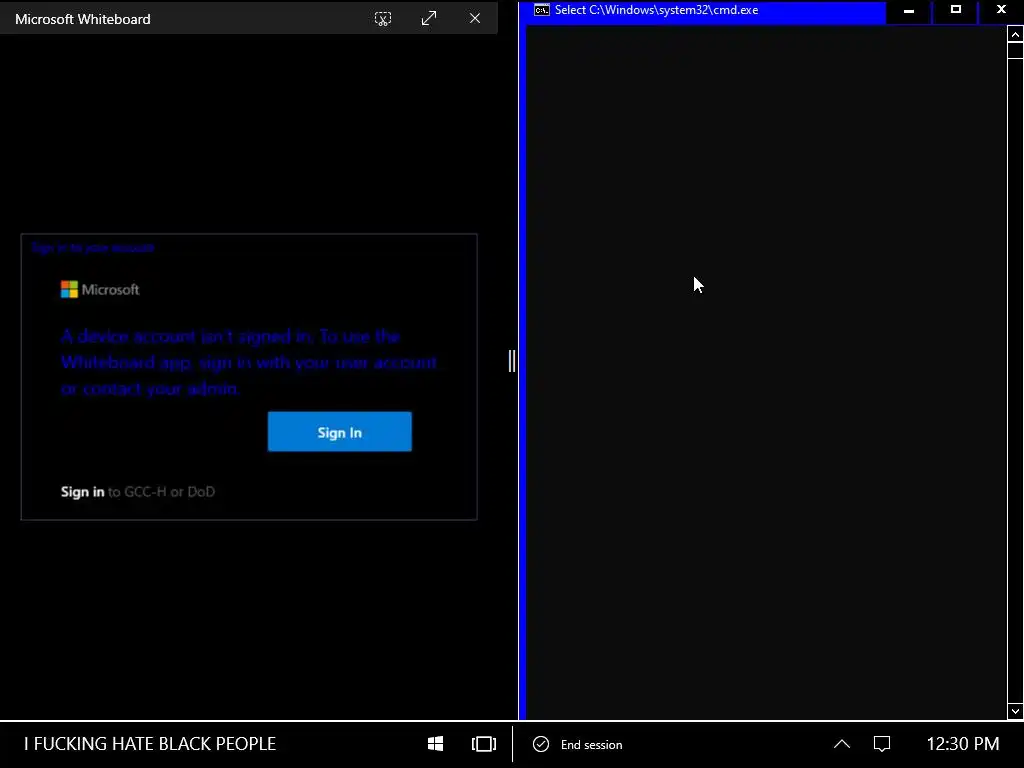Open the Sign in to GCC-H or DoD link
1024x768 pixels.
138,492
